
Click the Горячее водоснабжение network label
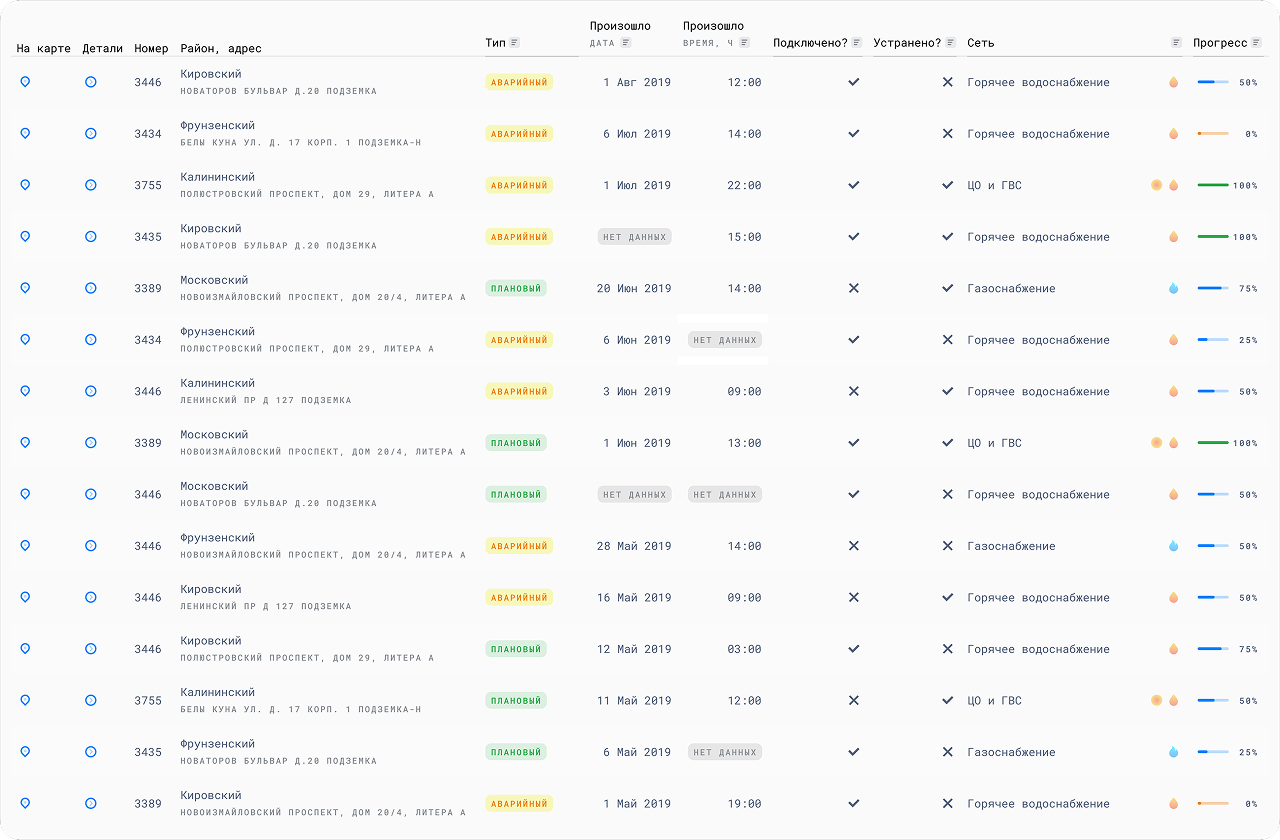coord(1037,82)
